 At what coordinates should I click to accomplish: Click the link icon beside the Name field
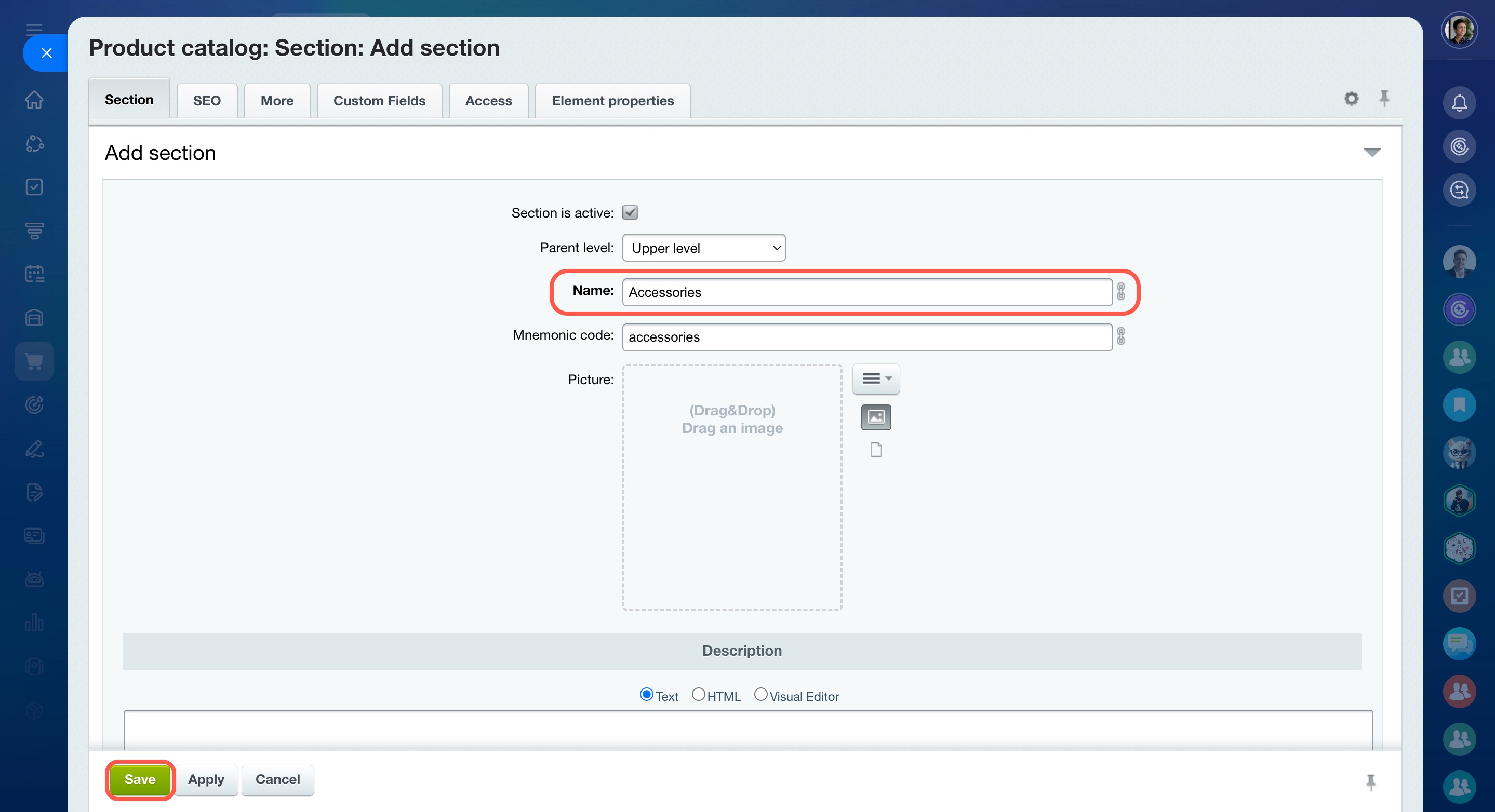pos(1120,292)
